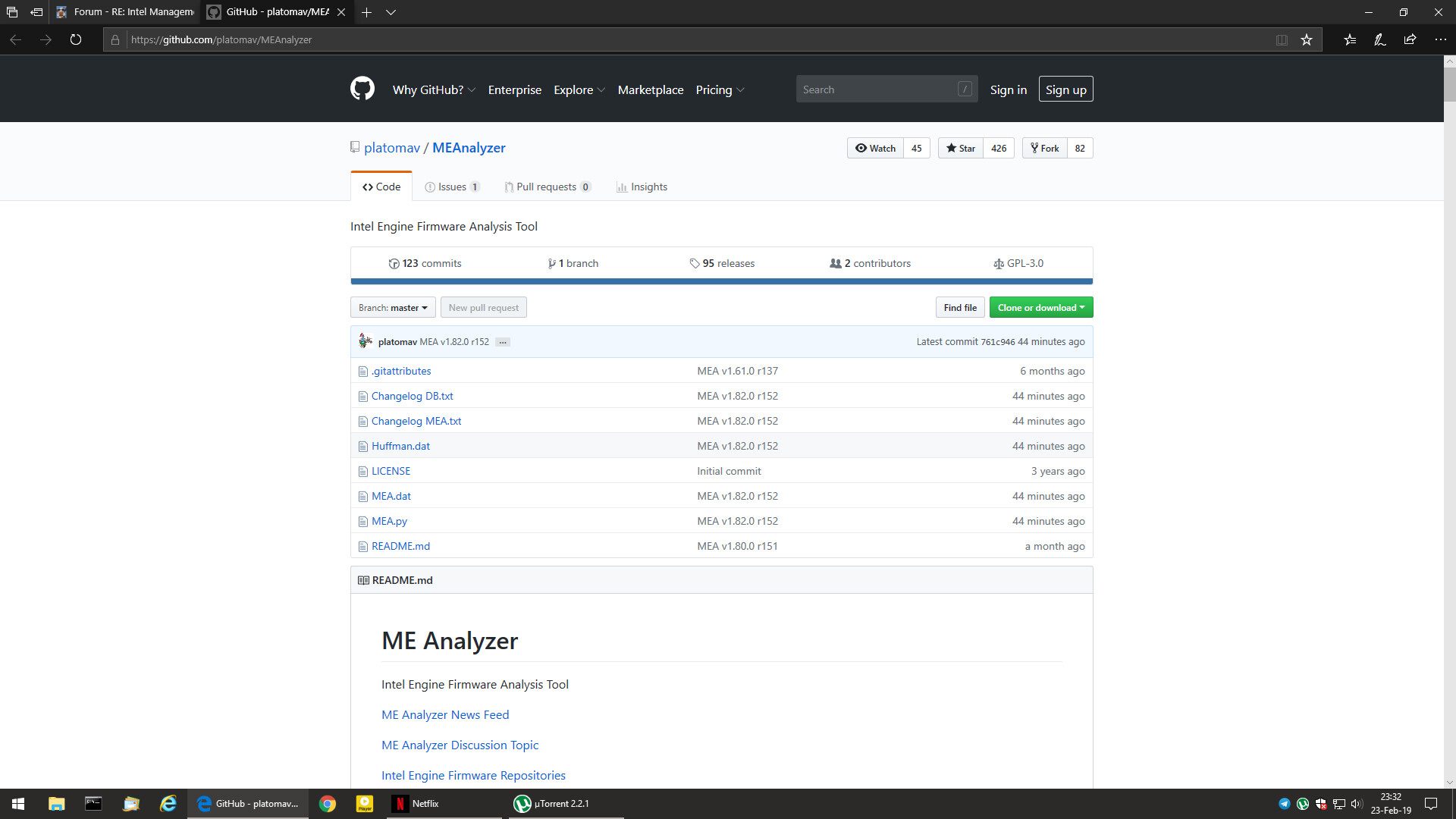1456x819 pixels.
Task: Open the Enterprise menu link
Action: (515, 89)
